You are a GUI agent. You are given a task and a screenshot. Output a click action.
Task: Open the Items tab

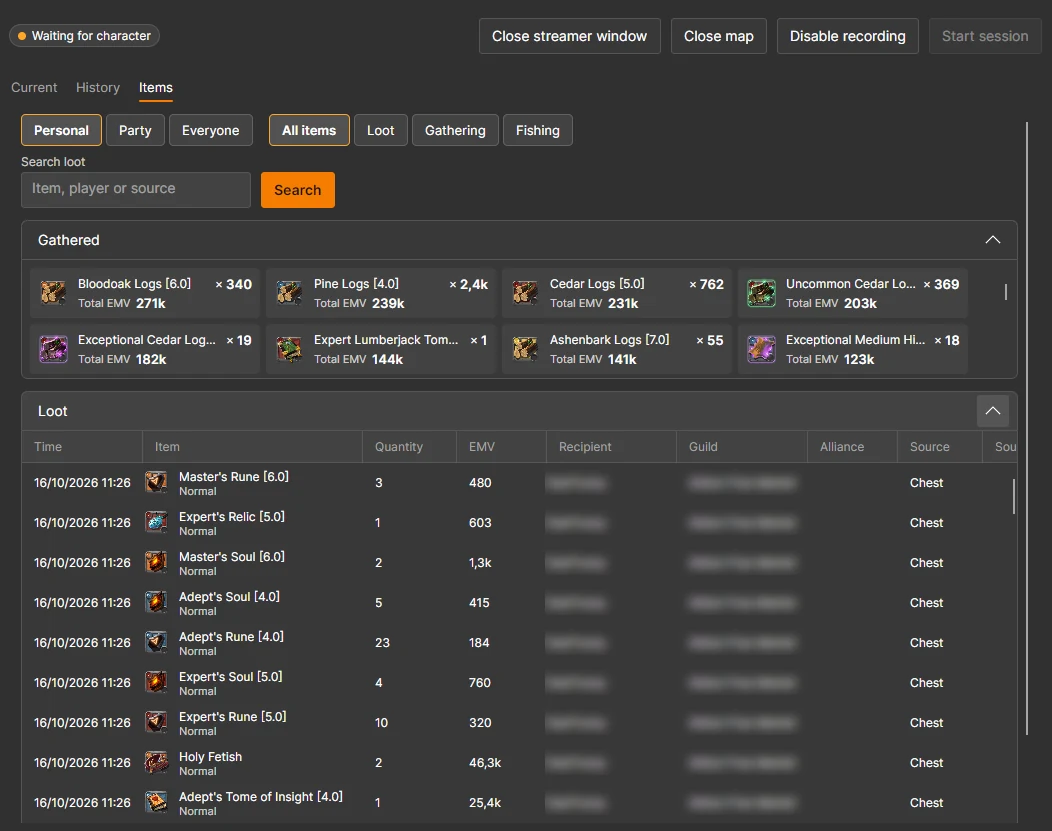tap(156, 87)
